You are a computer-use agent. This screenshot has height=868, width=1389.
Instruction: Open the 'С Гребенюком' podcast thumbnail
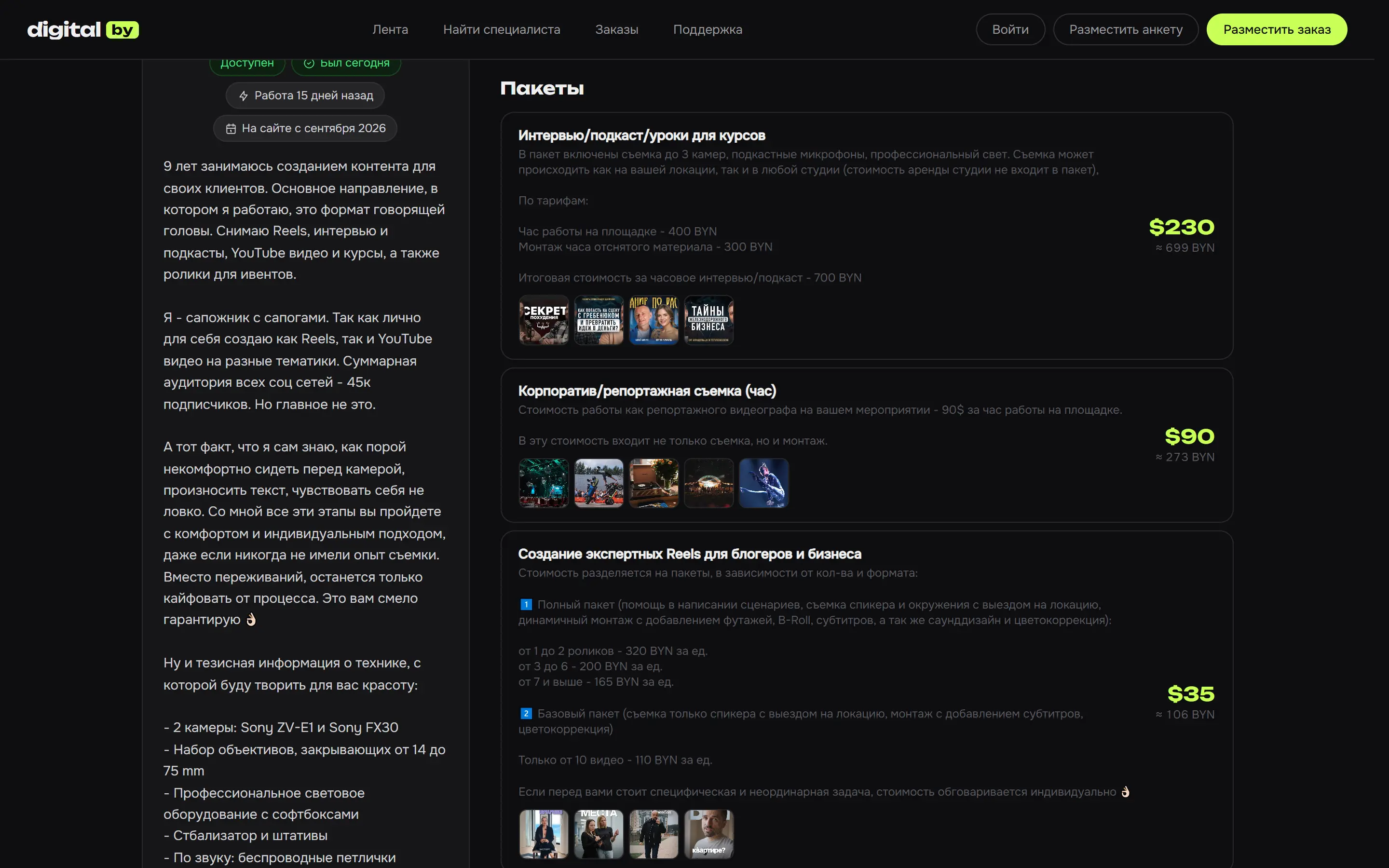(599, 320)
